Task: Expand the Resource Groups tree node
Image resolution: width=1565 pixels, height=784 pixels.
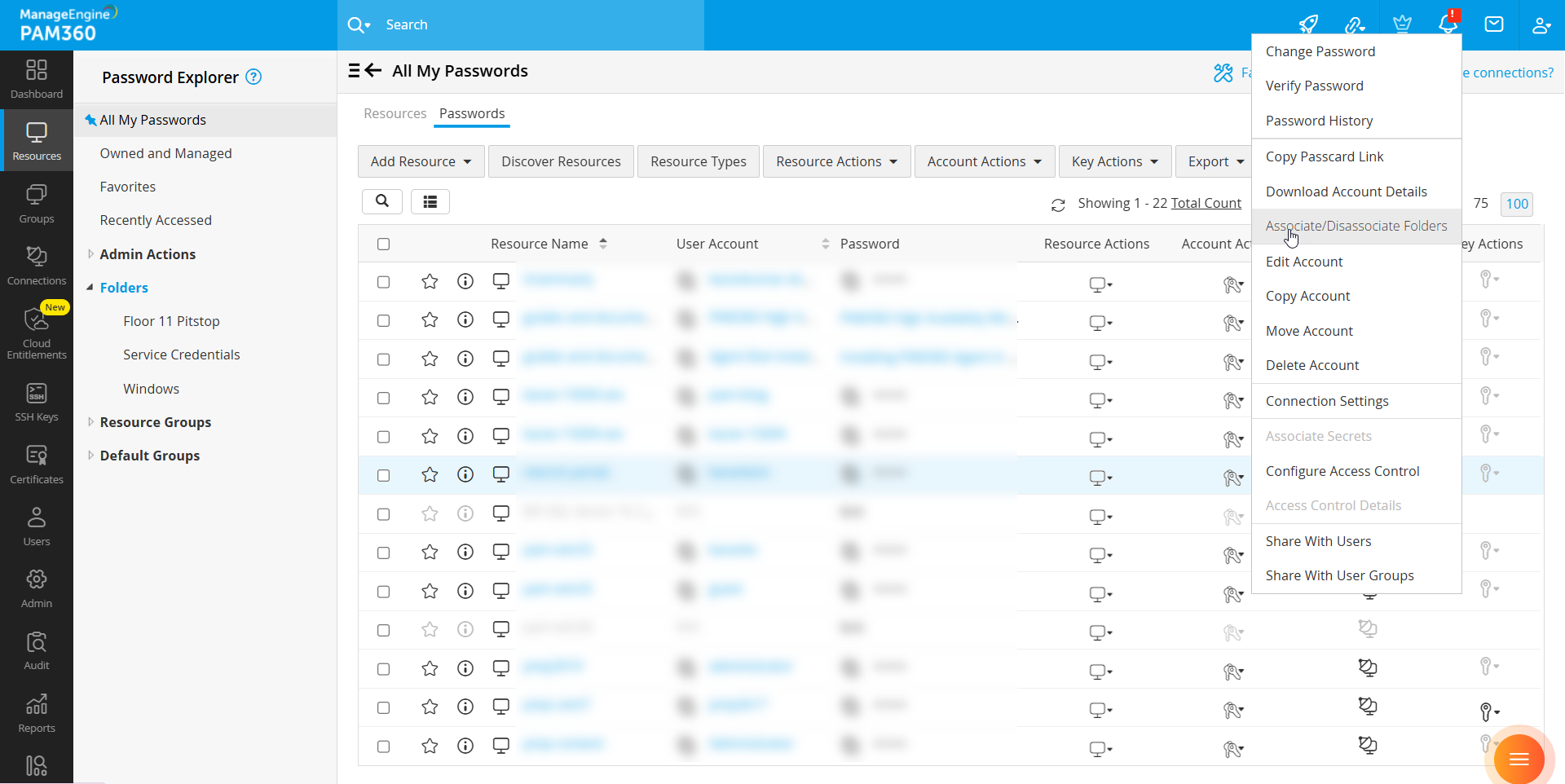Action: tap(90, 422)
